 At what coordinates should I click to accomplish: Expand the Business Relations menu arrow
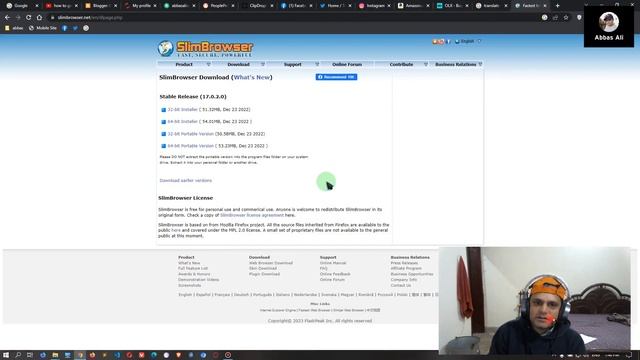point(480,64)
